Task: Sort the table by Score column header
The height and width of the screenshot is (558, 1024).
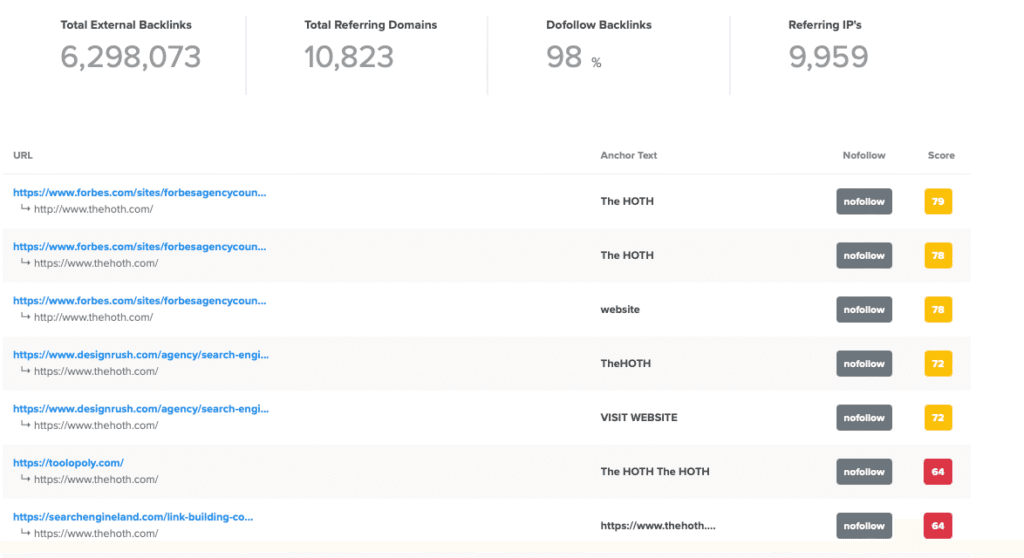Action: pyautogui.click(x=940, y=155)
